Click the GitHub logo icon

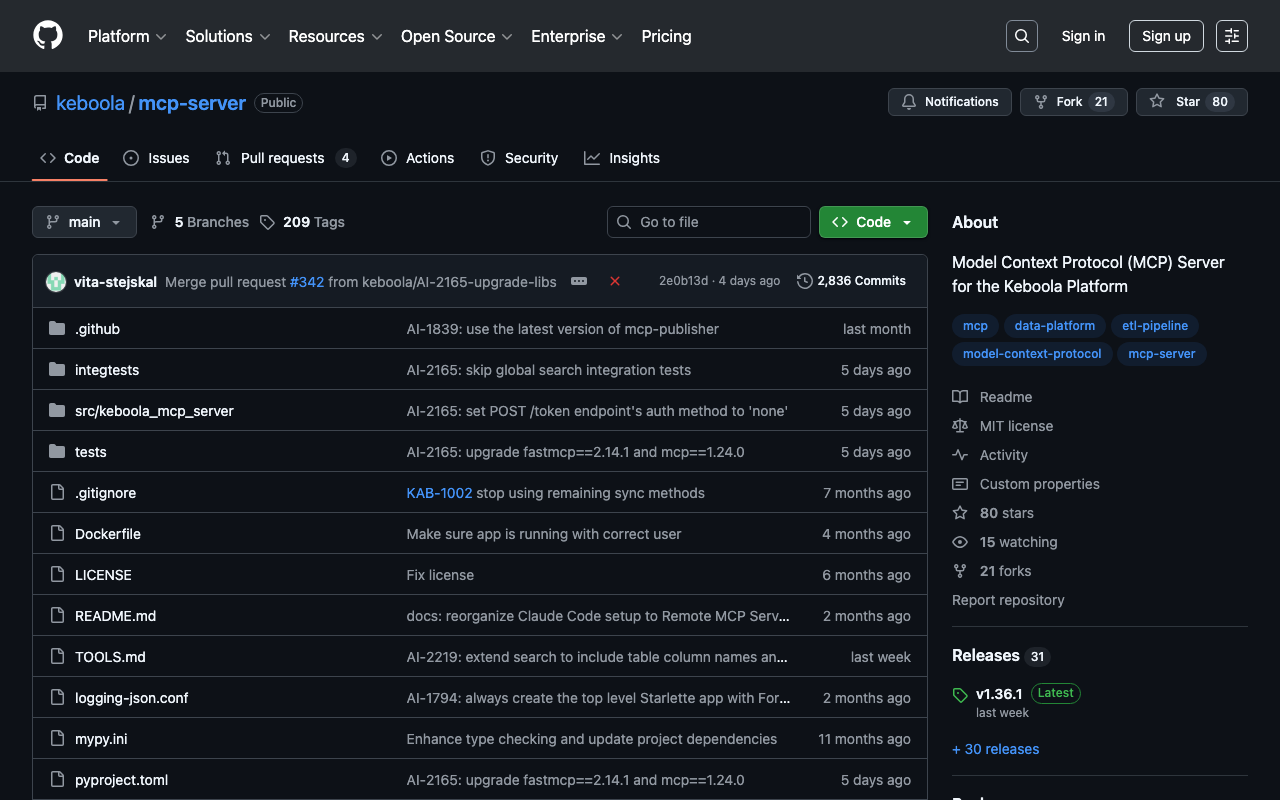(48, 36)
